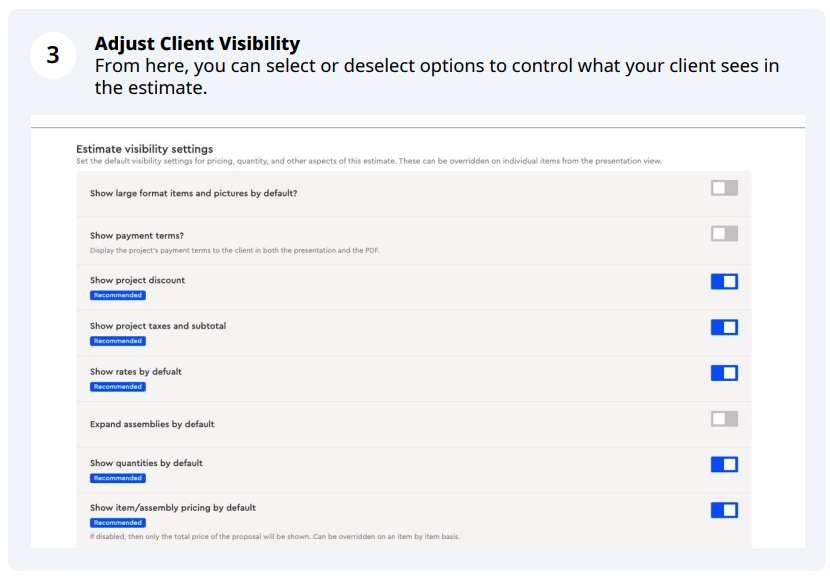Click Recommended badge under item/assembly pricing

click(118, 523)
